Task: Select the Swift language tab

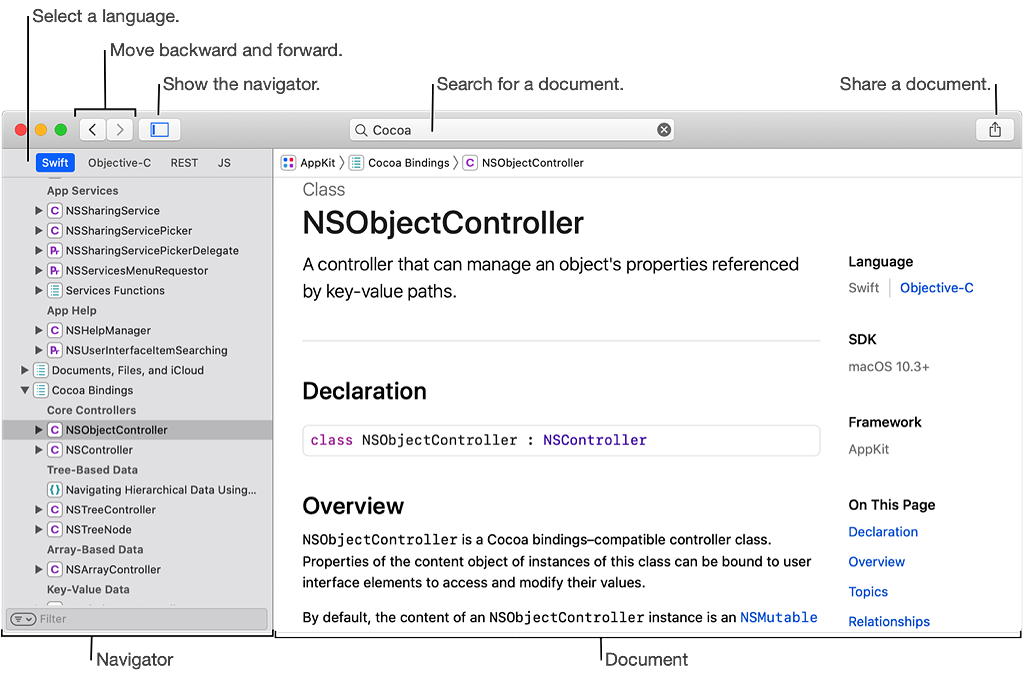Action: pos(55,163)
